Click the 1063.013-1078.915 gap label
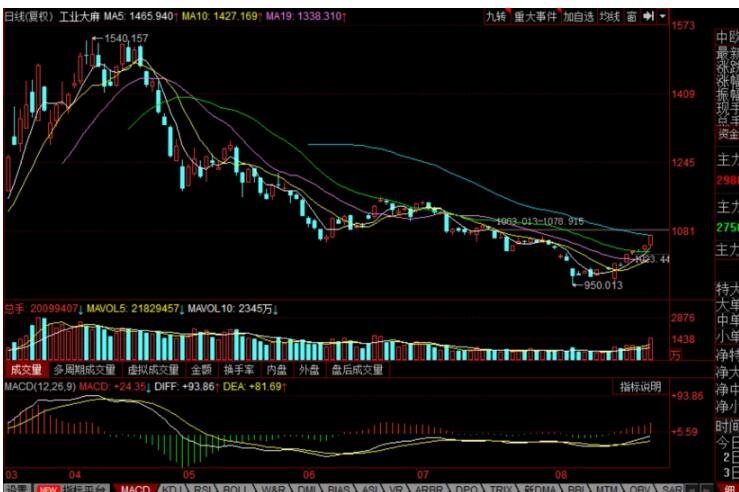739x492 pixels. (x=540, y=221)
